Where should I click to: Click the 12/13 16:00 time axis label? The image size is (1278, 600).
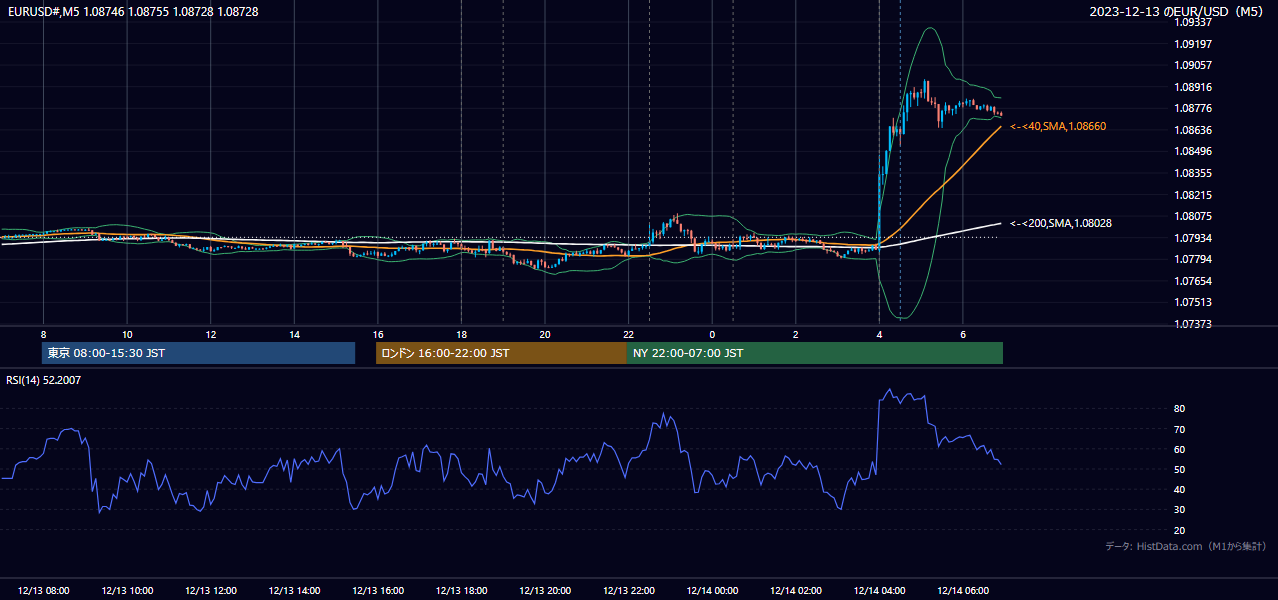378,591
